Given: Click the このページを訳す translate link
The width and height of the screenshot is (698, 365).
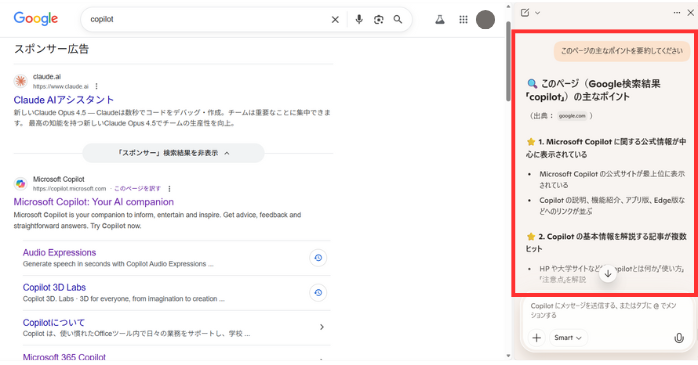Looking at the screenshot, I should coord(138,189).
